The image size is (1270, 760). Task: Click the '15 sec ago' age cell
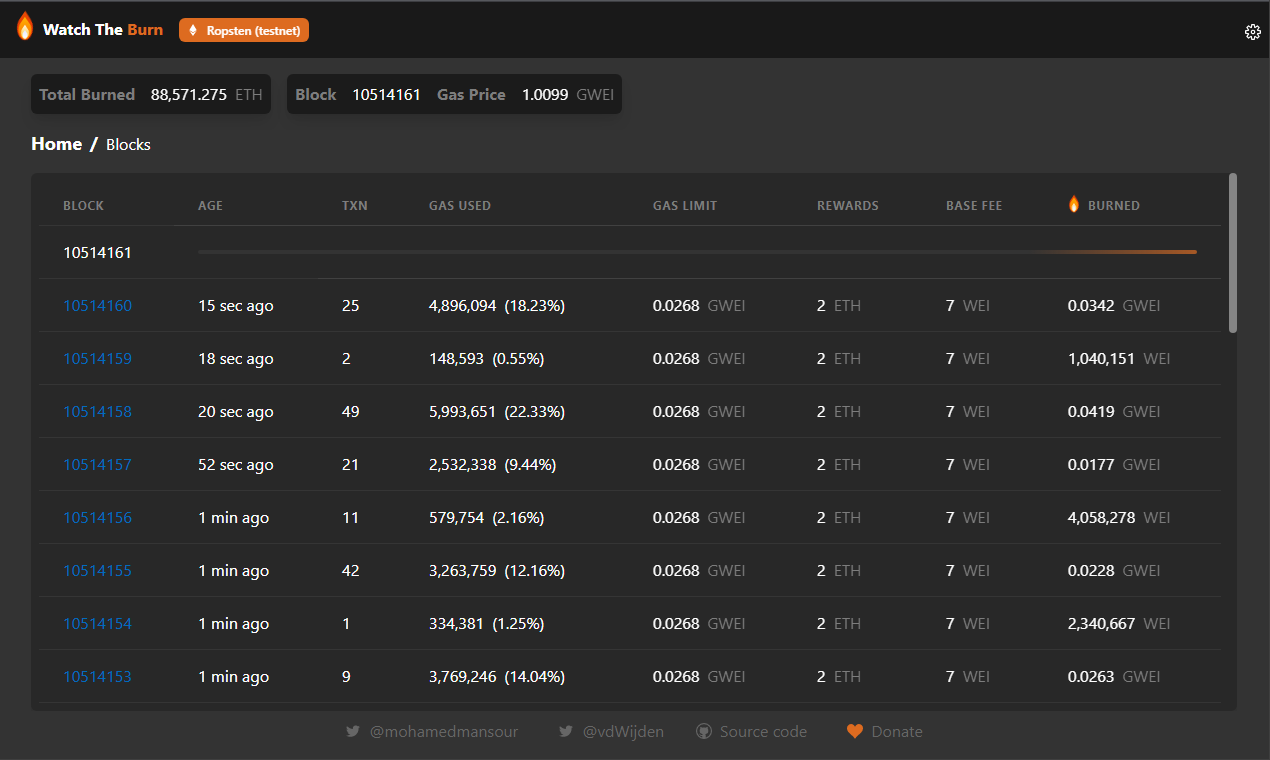(236, 306)
